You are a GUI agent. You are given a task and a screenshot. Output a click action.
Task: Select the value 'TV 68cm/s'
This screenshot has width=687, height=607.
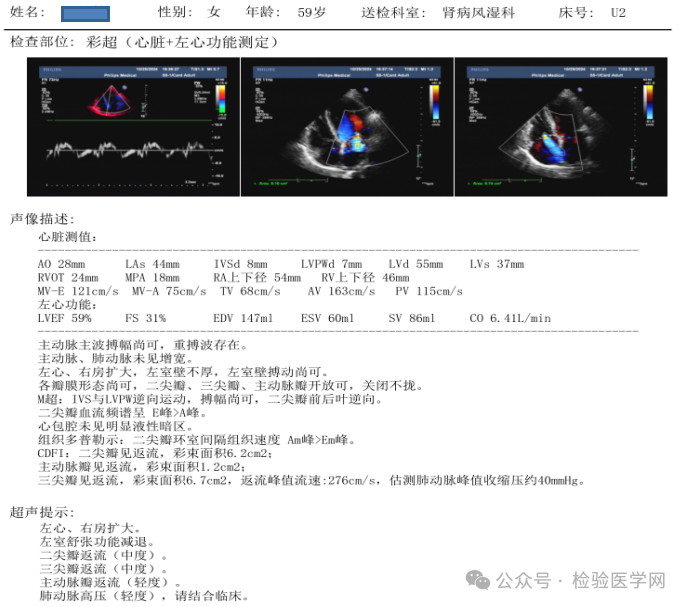click(x=250, y=291)
